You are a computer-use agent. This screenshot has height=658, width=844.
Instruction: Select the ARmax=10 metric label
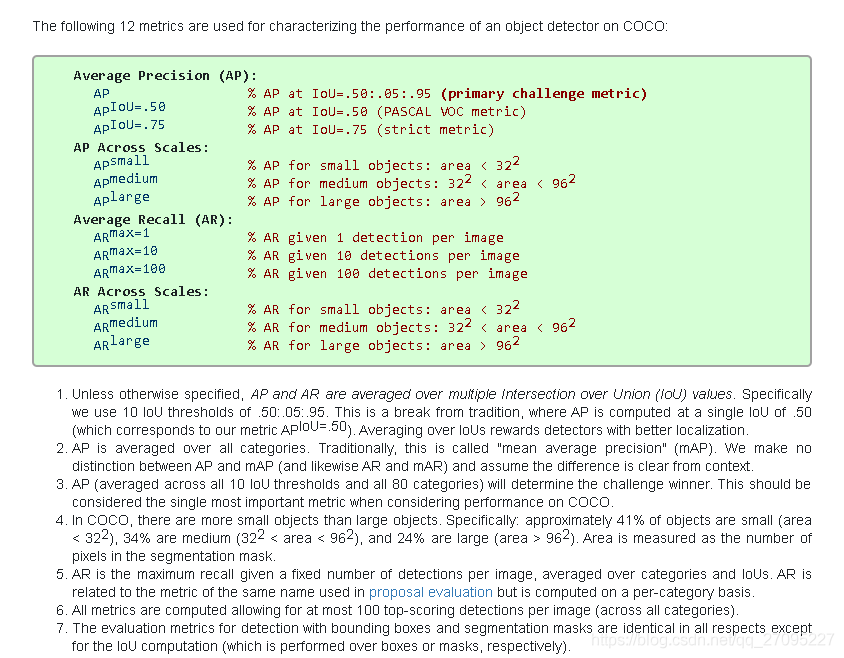click(x=125, y=253)
